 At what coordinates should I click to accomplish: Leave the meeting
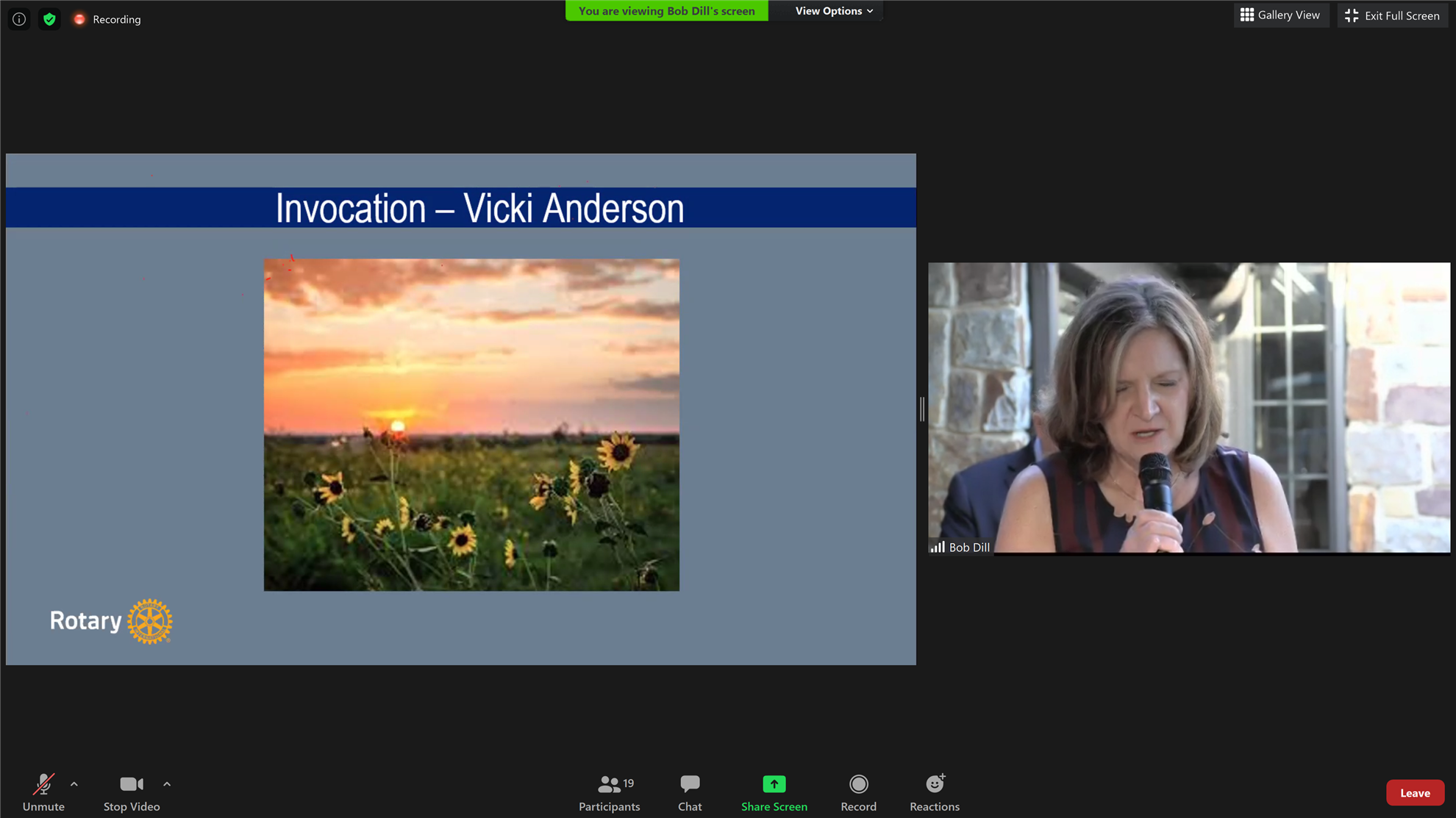(x=1414, y=792)
